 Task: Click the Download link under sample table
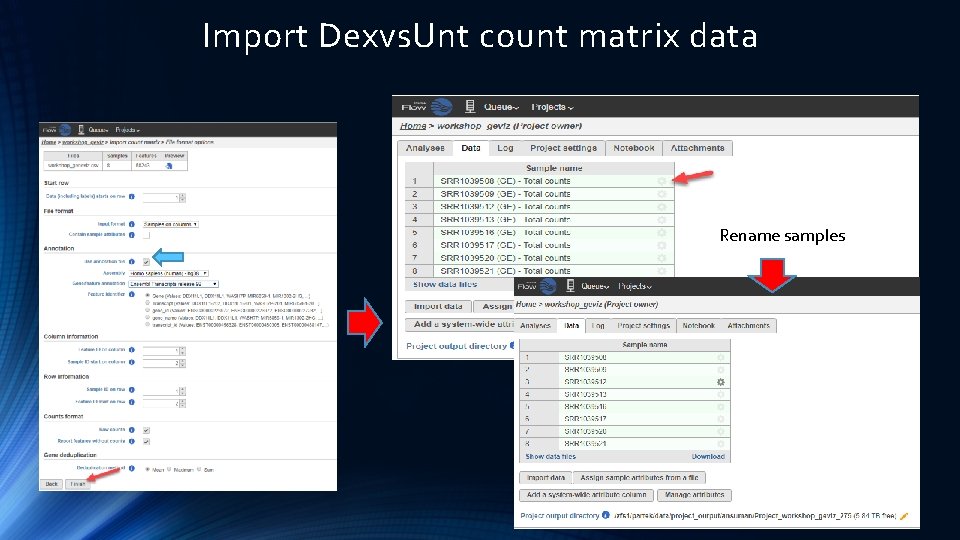pos(708,457)
